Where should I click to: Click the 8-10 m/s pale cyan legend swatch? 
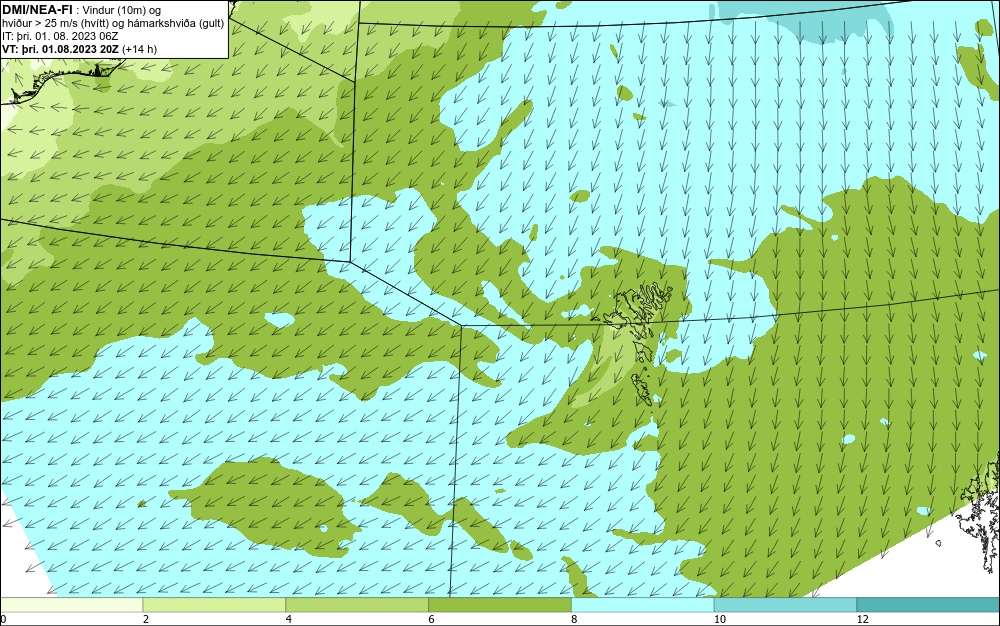pyautogui.click(x=643, y=604)
